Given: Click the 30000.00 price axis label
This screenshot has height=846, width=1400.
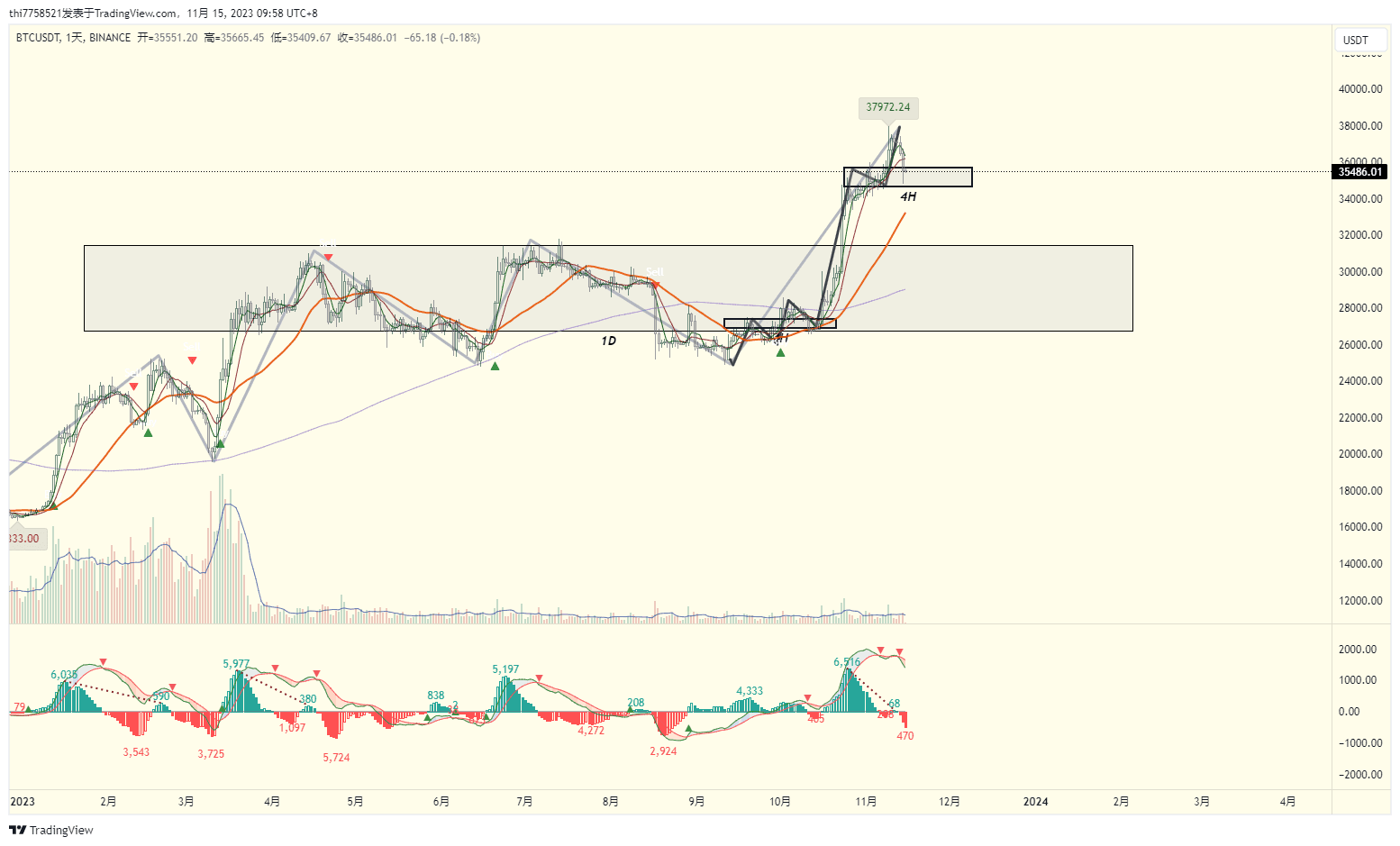Looking at the screenshot, I should (x=1360, y=272).
